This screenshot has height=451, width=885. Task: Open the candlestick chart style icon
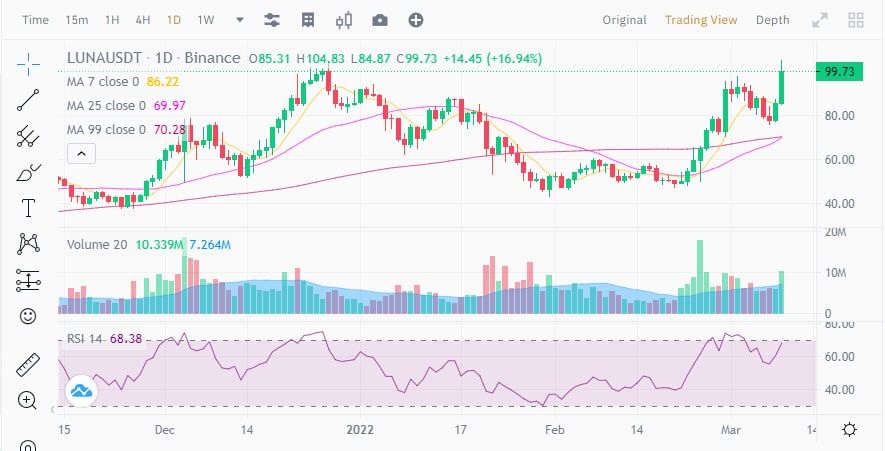(344, 20)
